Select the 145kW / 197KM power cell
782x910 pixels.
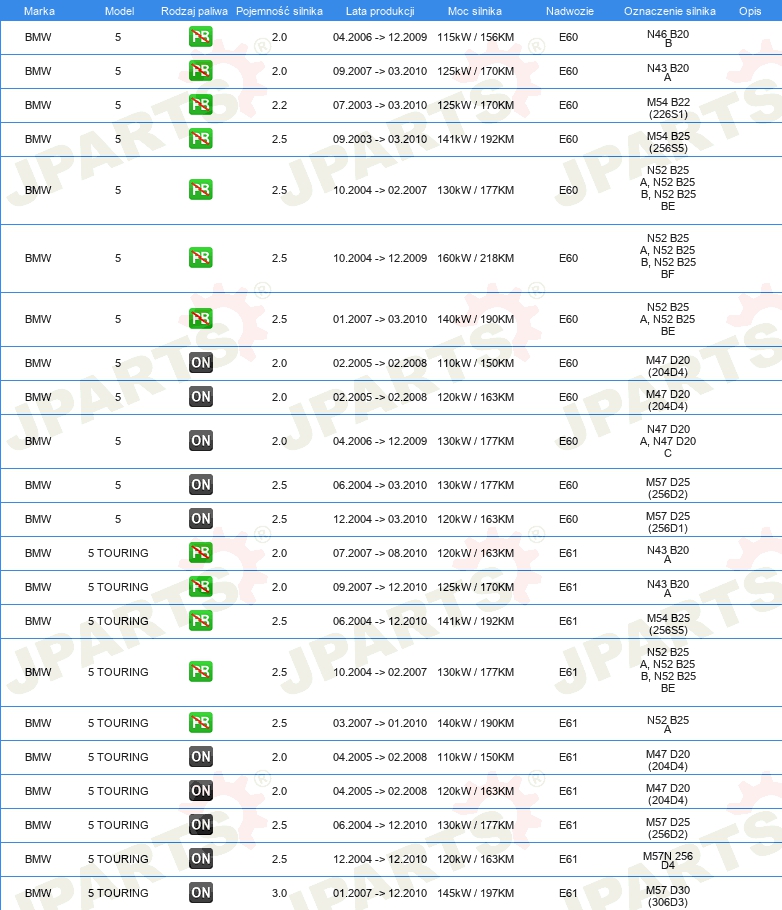click(475, 893)
